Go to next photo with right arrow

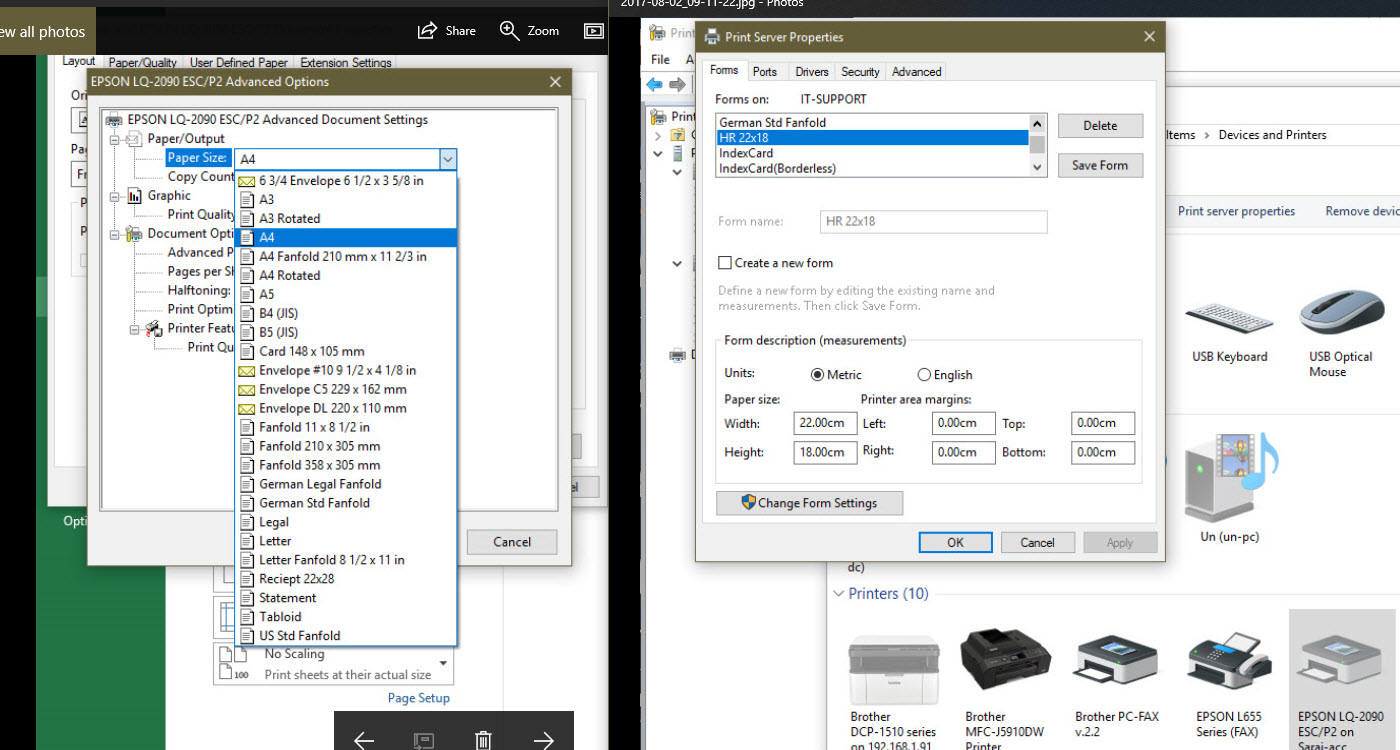543,740
